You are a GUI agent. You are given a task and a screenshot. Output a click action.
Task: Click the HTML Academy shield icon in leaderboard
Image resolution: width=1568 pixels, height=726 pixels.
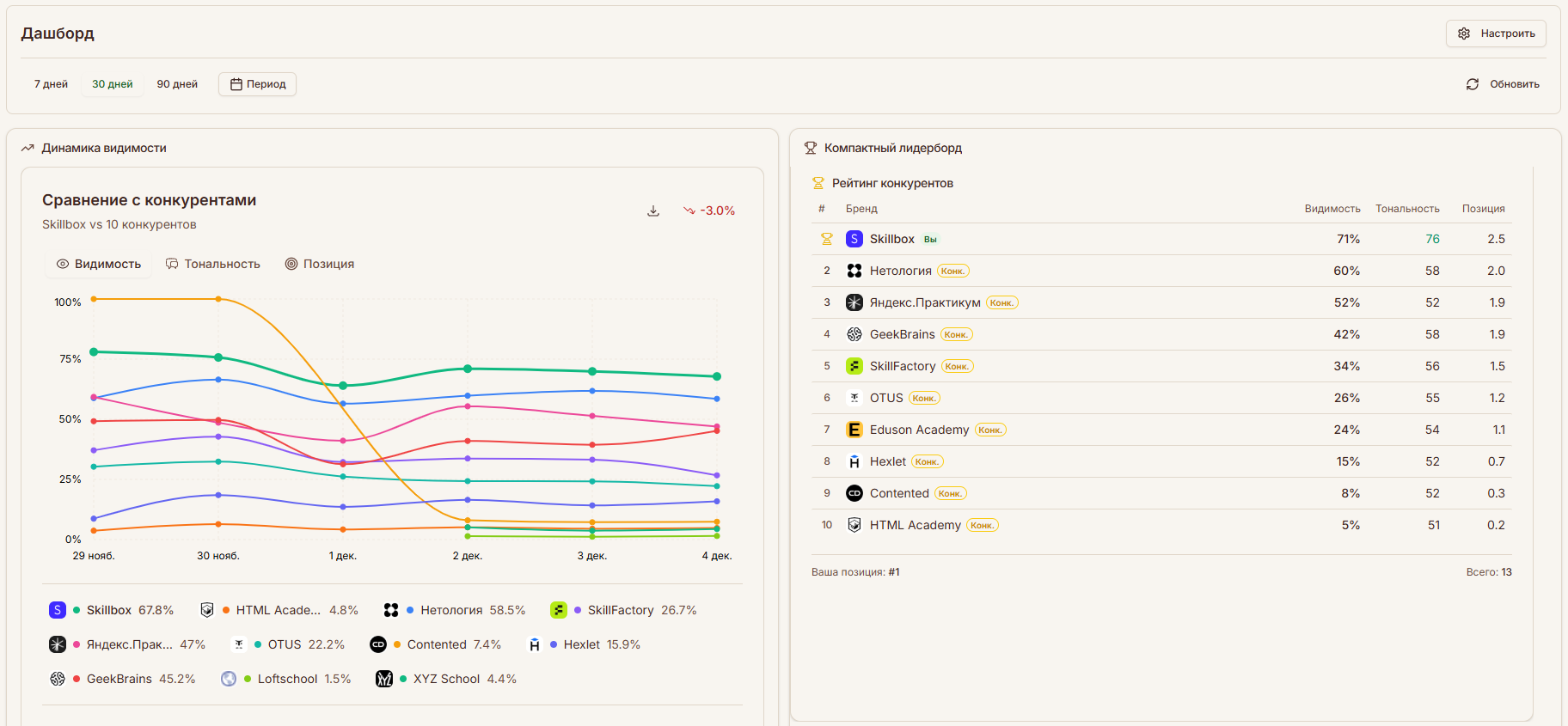(x=854, y=525)
